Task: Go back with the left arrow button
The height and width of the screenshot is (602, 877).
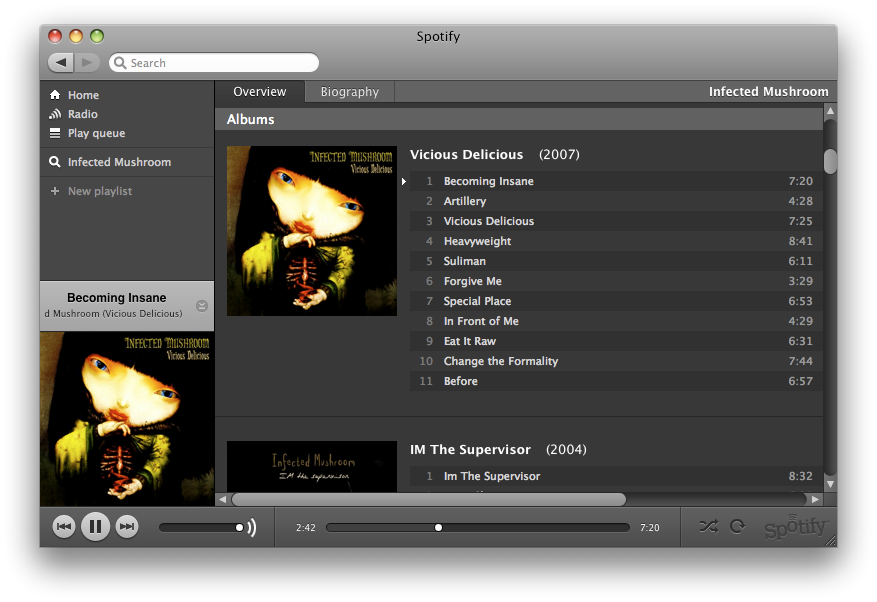Action: (60, 62)
